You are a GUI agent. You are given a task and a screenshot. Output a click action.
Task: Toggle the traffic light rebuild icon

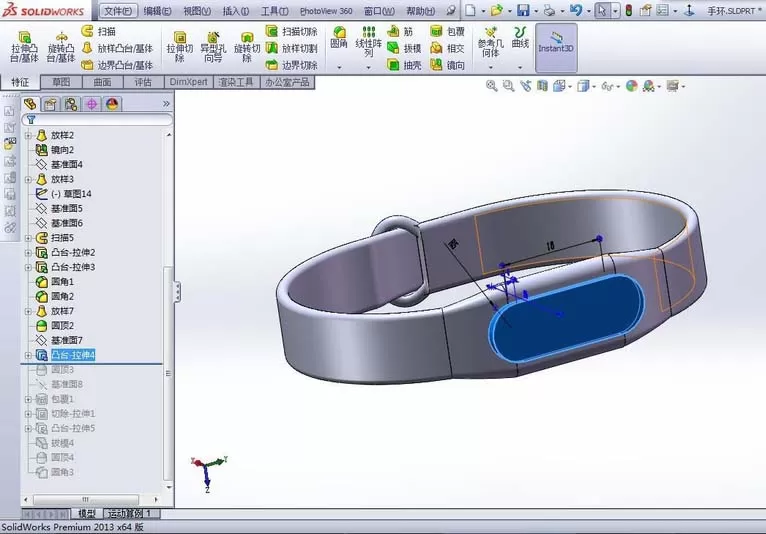[x=629, y=10]
